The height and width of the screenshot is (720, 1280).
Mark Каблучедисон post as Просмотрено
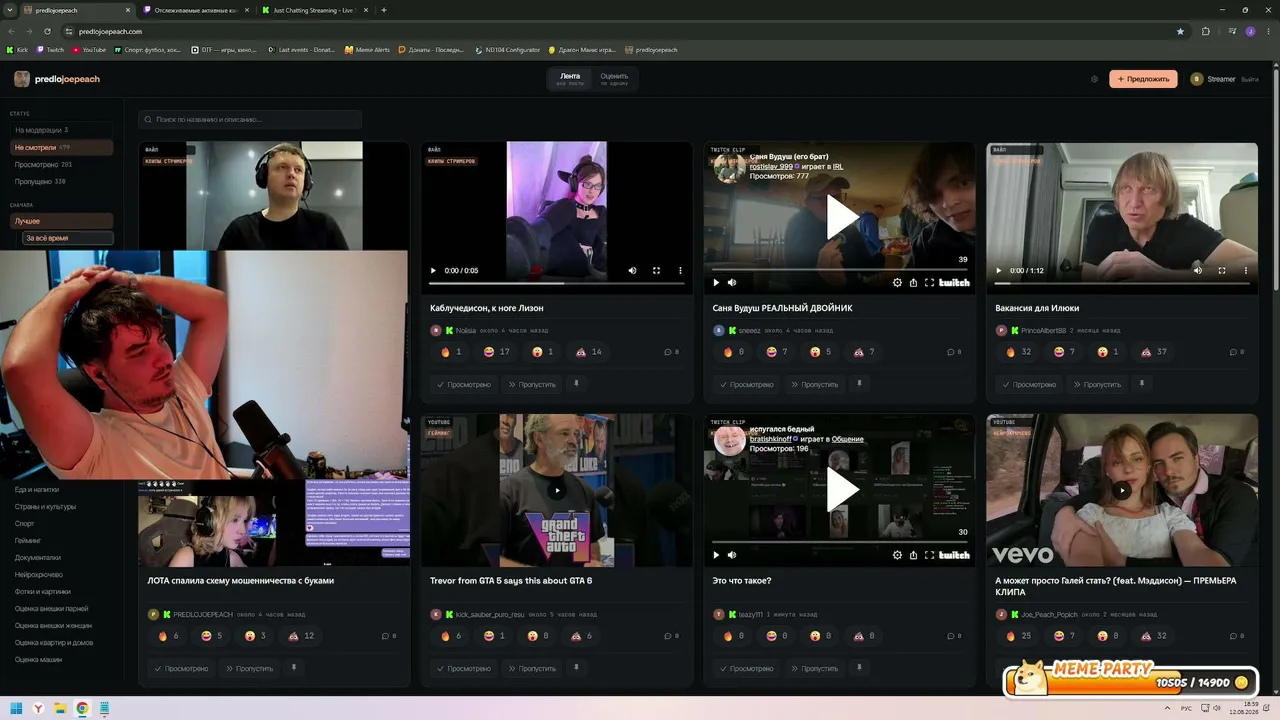coord(463,384)
